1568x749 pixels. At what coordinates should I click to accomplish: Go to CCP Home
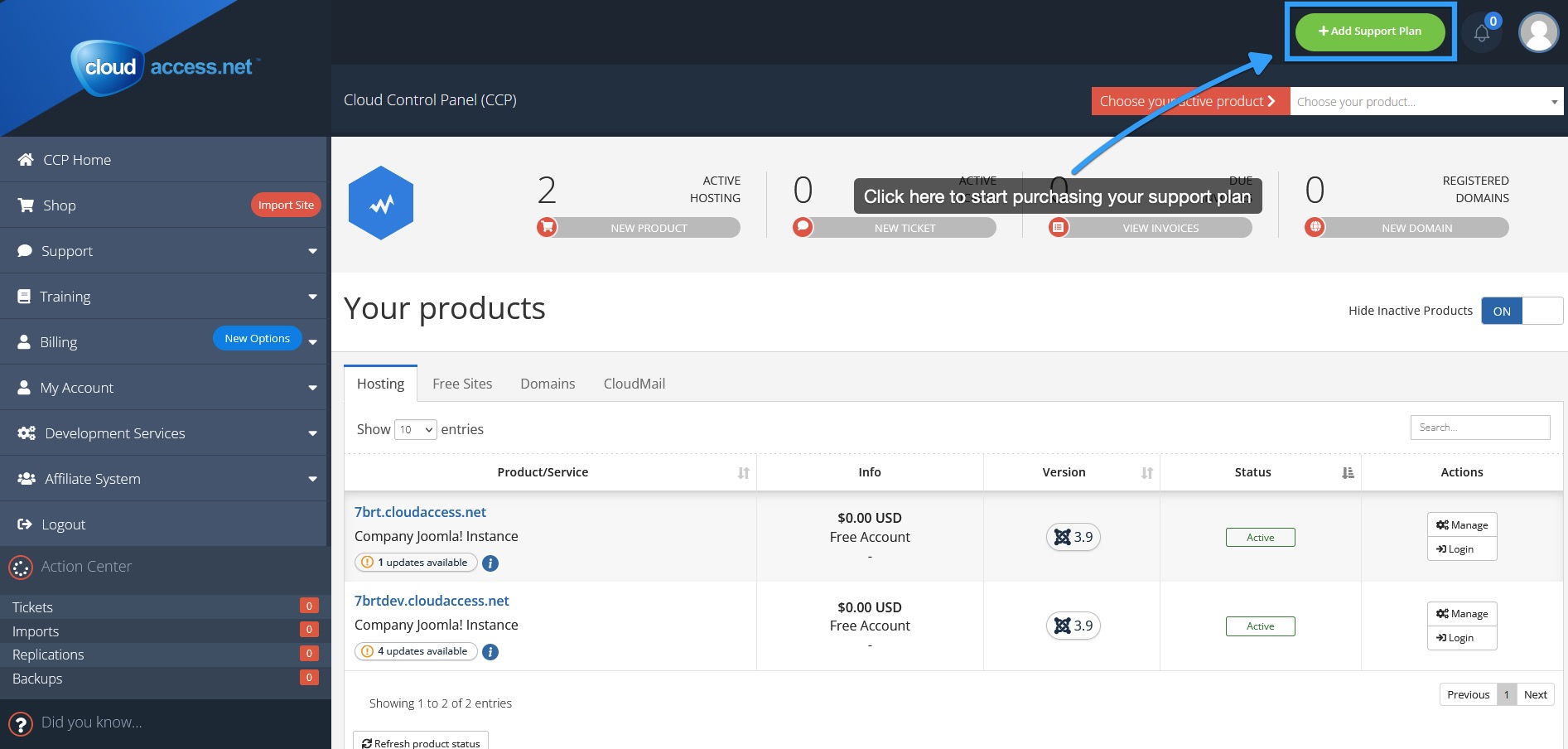pyautogui.click(x=163, y=160)
